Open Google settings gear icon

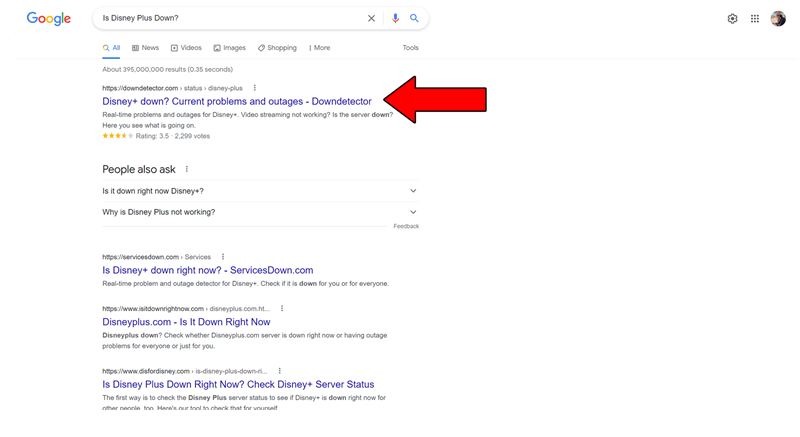tap(732, 19)
